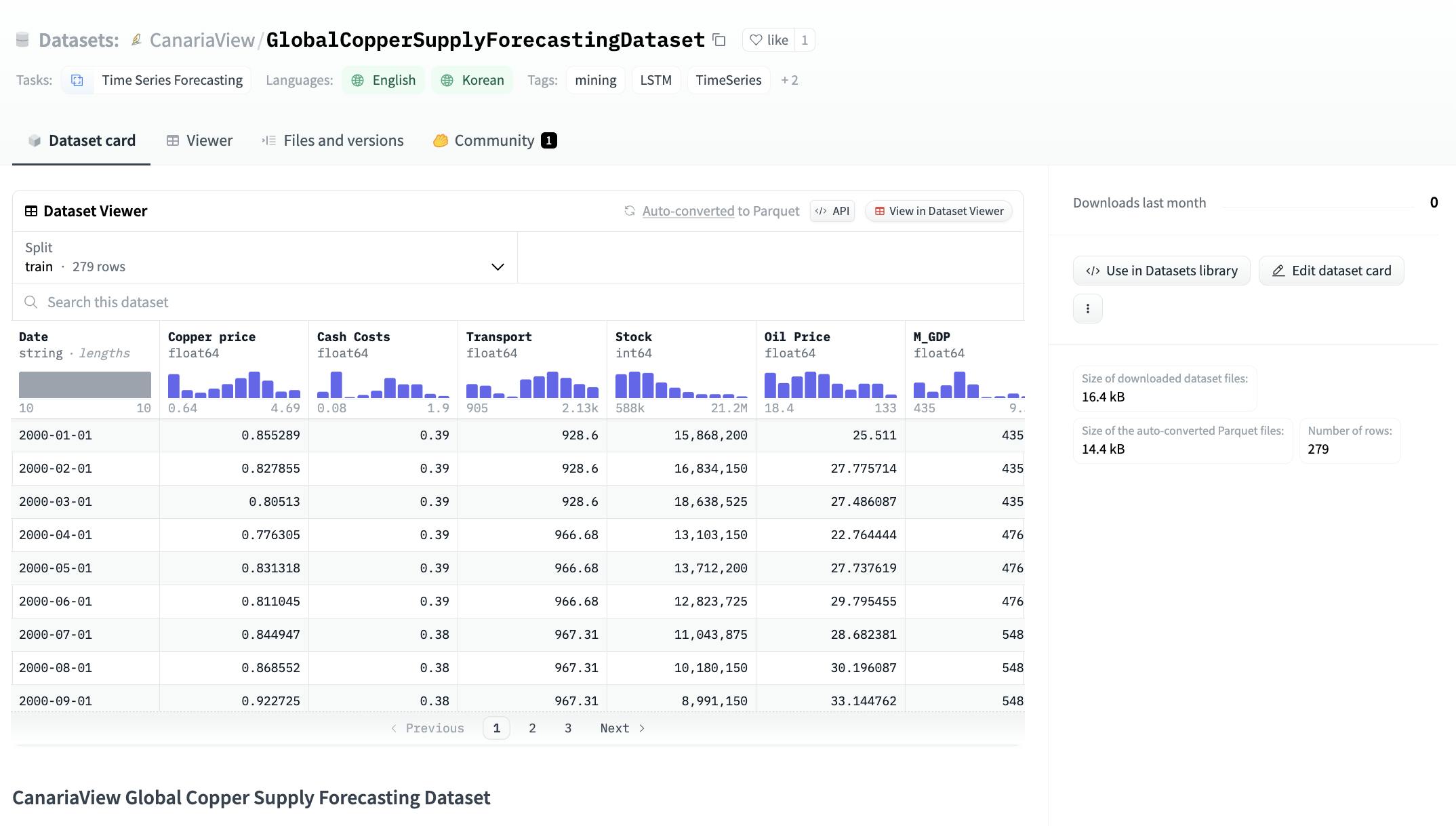
Task: Click the search magnifier icon
Action: (x=31, y=302)
